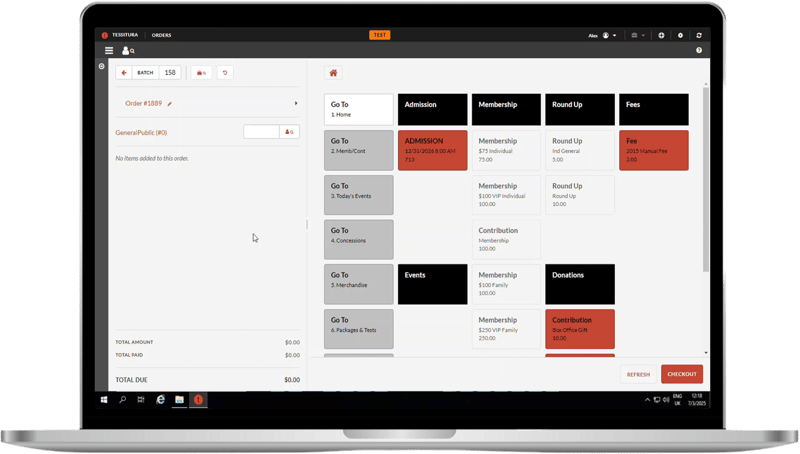
Task: Add Membership $100 Family tile
Action: 506,284
